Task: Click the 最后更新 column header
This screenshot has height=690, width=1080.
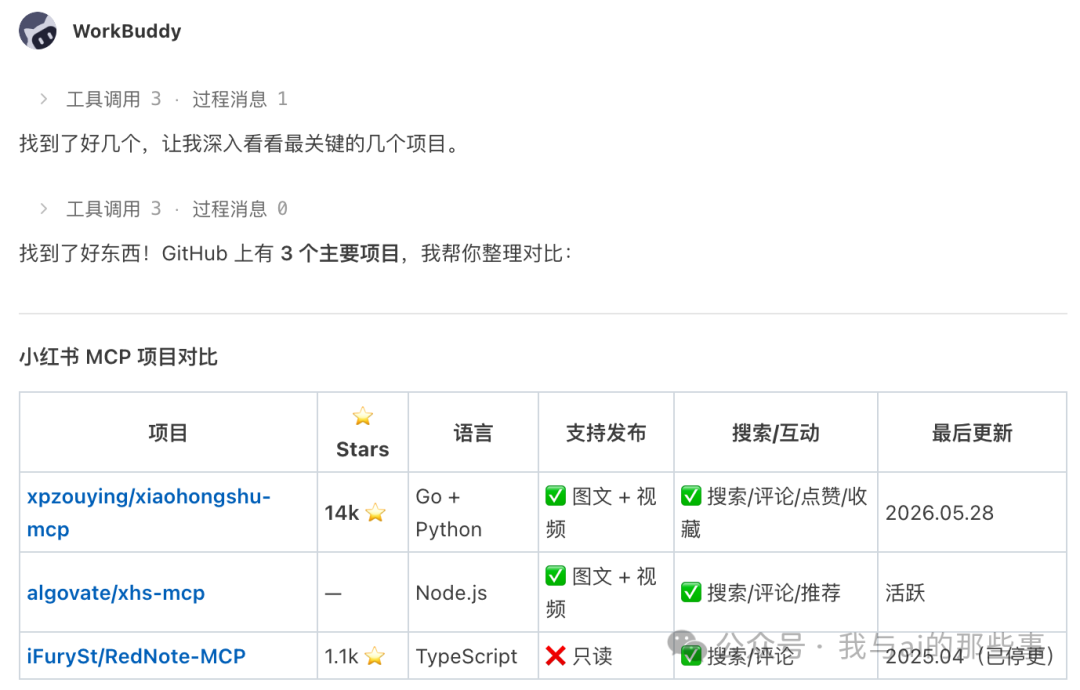Action: 972,433
